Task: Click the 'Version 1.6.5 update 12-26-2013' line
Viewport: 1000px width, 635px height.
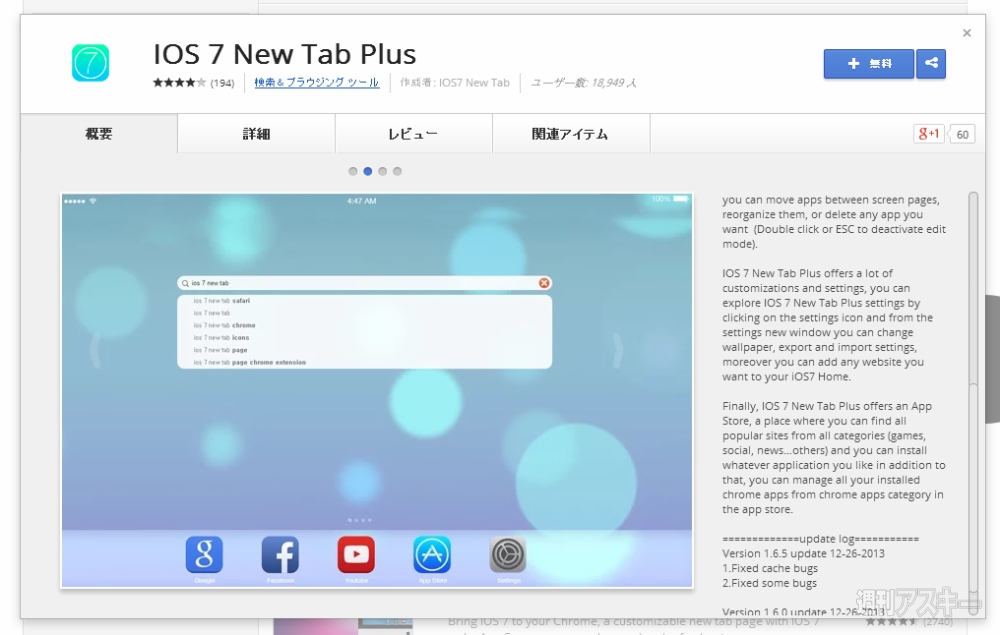Action: coord(803,553)
